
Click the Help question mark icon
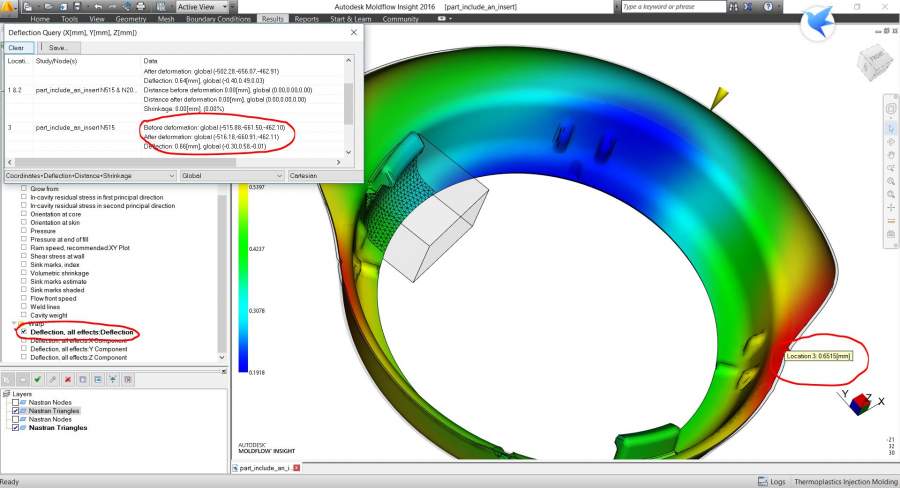[x=768, y=7]
